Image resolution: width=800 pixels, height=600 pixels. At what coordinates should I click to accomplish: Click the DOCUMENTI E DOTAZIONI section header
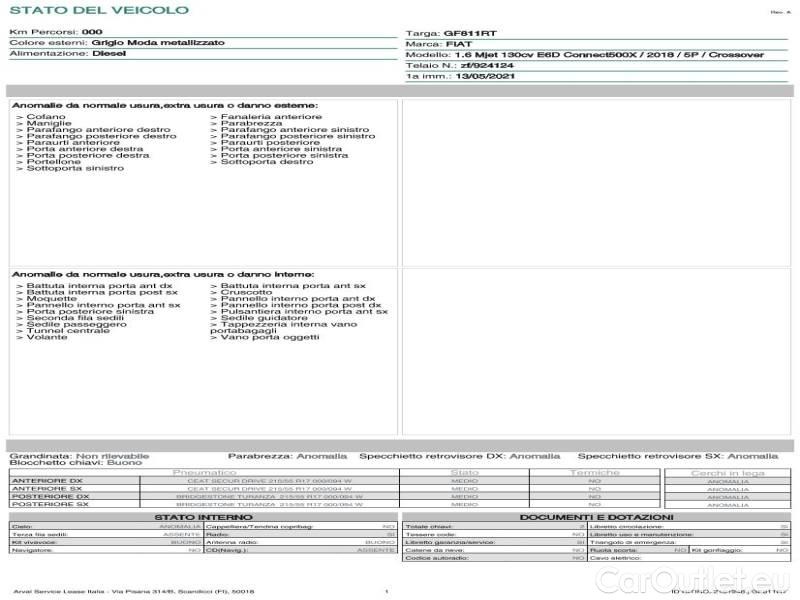597,517
